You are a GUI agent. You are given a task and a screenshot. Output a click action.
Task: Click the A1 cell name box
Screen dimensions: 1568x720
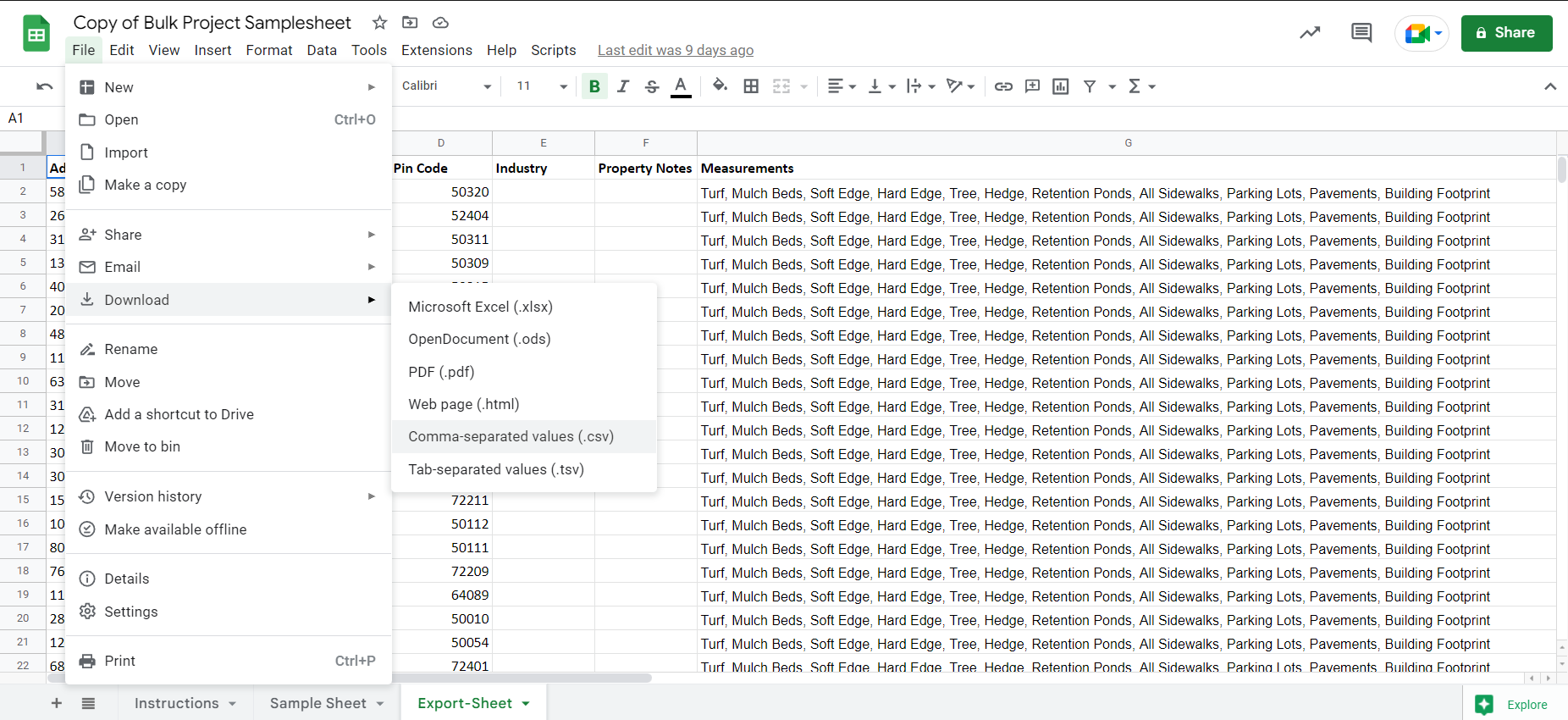click(x=17, y=118)
